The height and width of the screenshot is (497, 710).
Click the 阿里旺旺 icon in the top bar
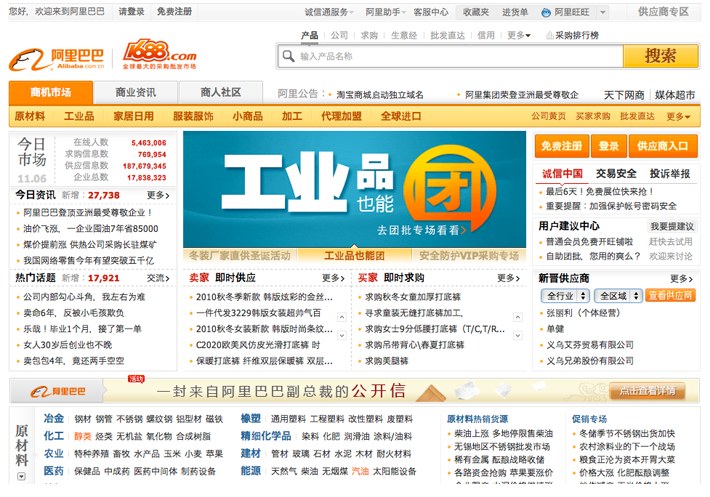pyautogui.click(x=546, y=13)
